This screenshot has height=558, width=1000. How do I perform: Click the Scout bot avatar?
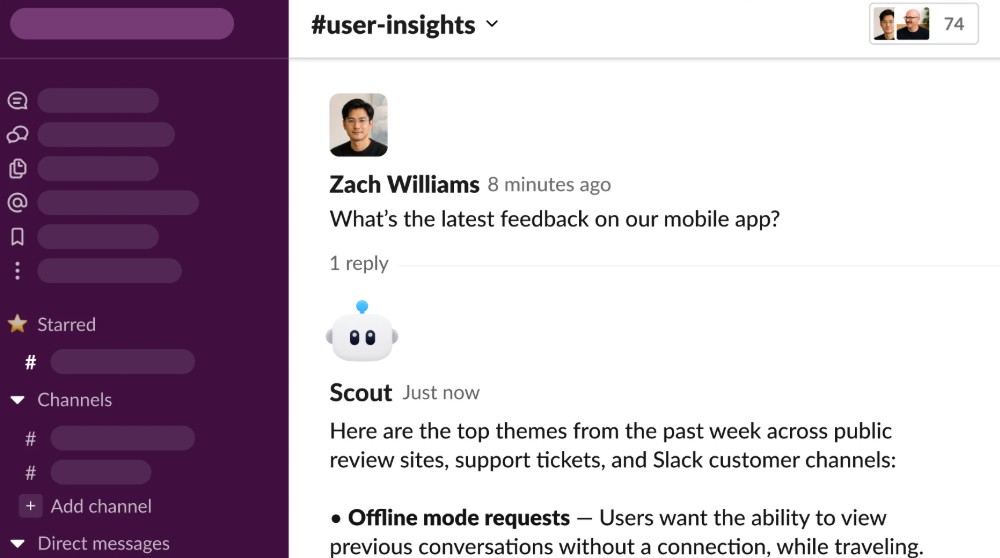362,332
